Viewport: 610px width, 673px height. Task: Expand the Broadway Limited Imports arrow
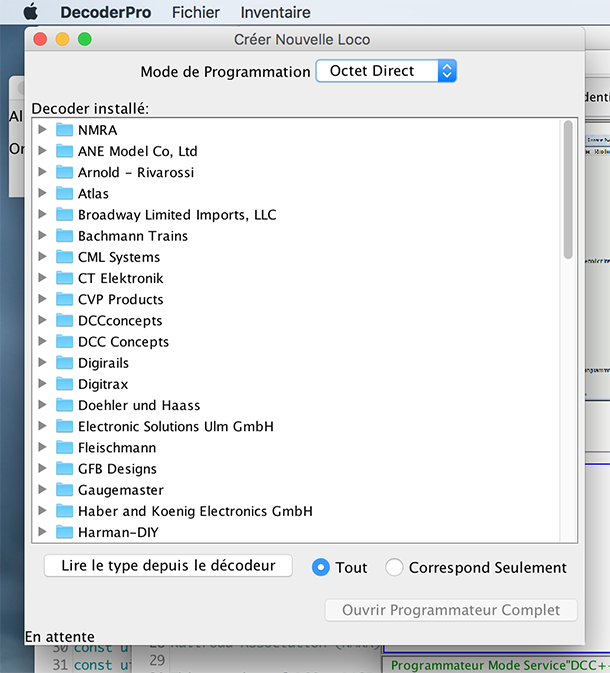(x=42, y=214)
